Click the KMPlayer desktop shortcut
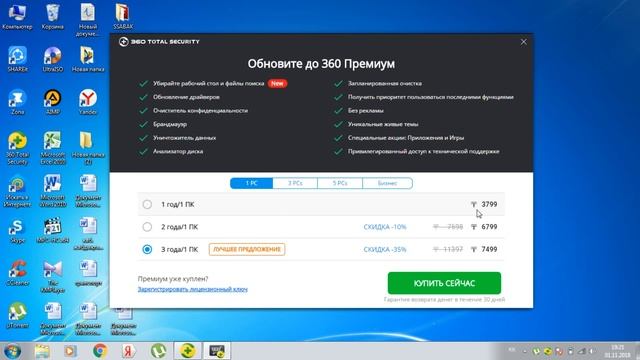Screen dimensions: 640x360 (53, 277)
